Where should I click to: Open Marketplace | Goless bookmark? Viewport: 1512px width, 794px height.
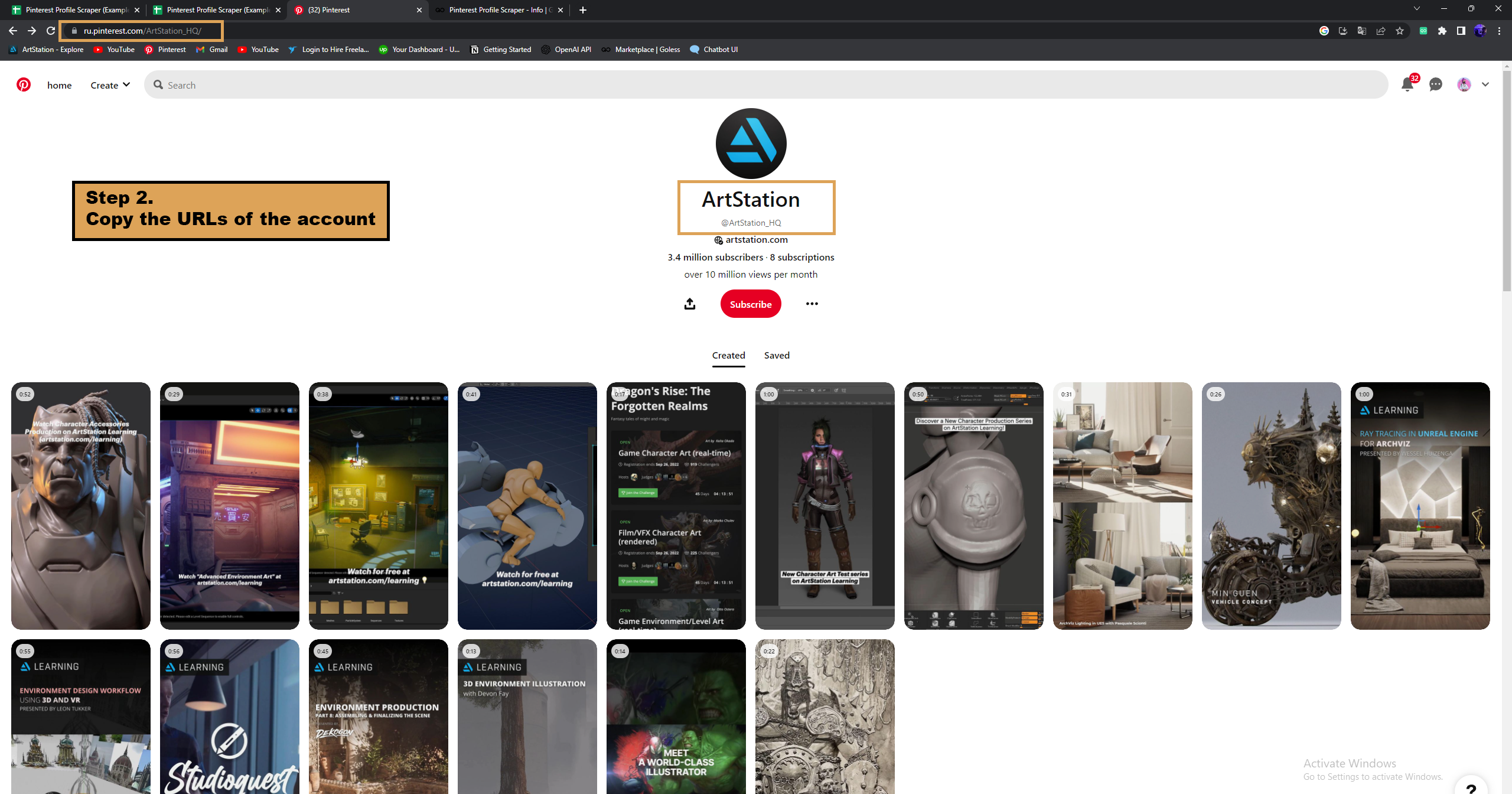(641, 50)
